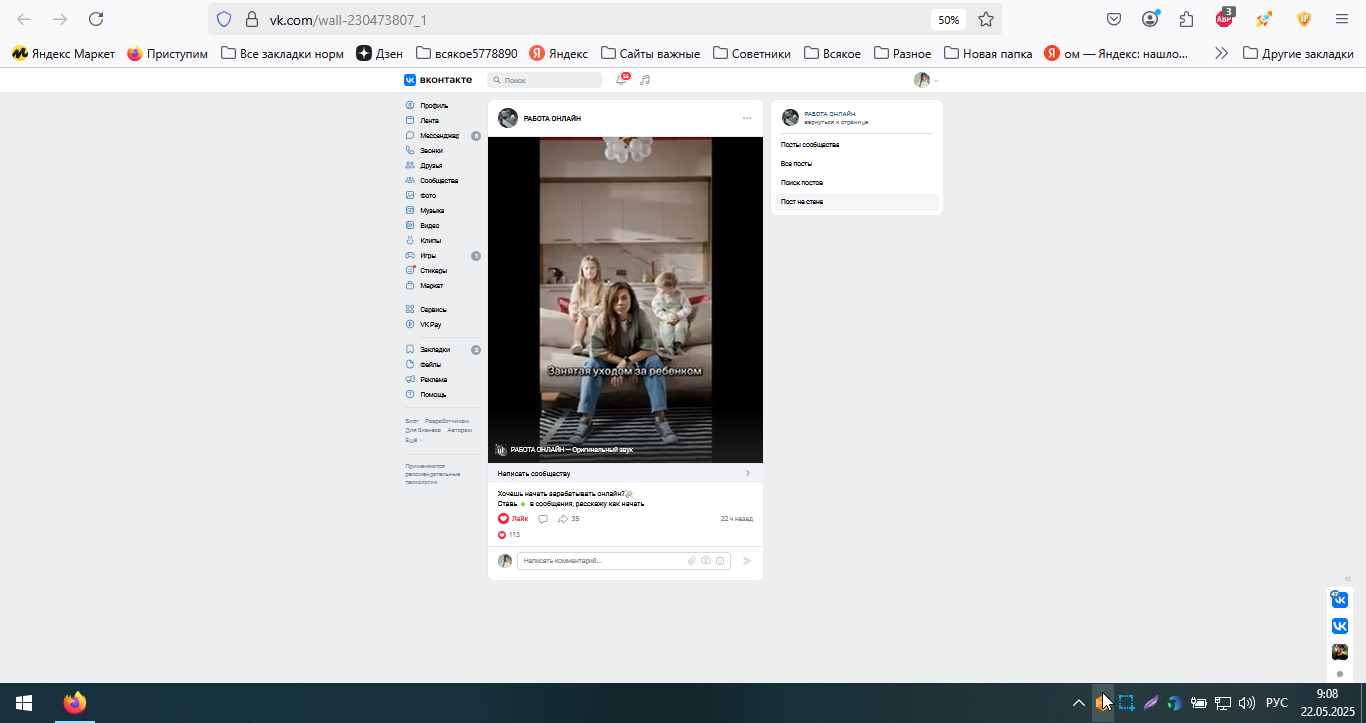Viewport: 1366px width, 723px height.
Task: Expand the Написать сообществу chevron row
Action: (x=625, y=473)
